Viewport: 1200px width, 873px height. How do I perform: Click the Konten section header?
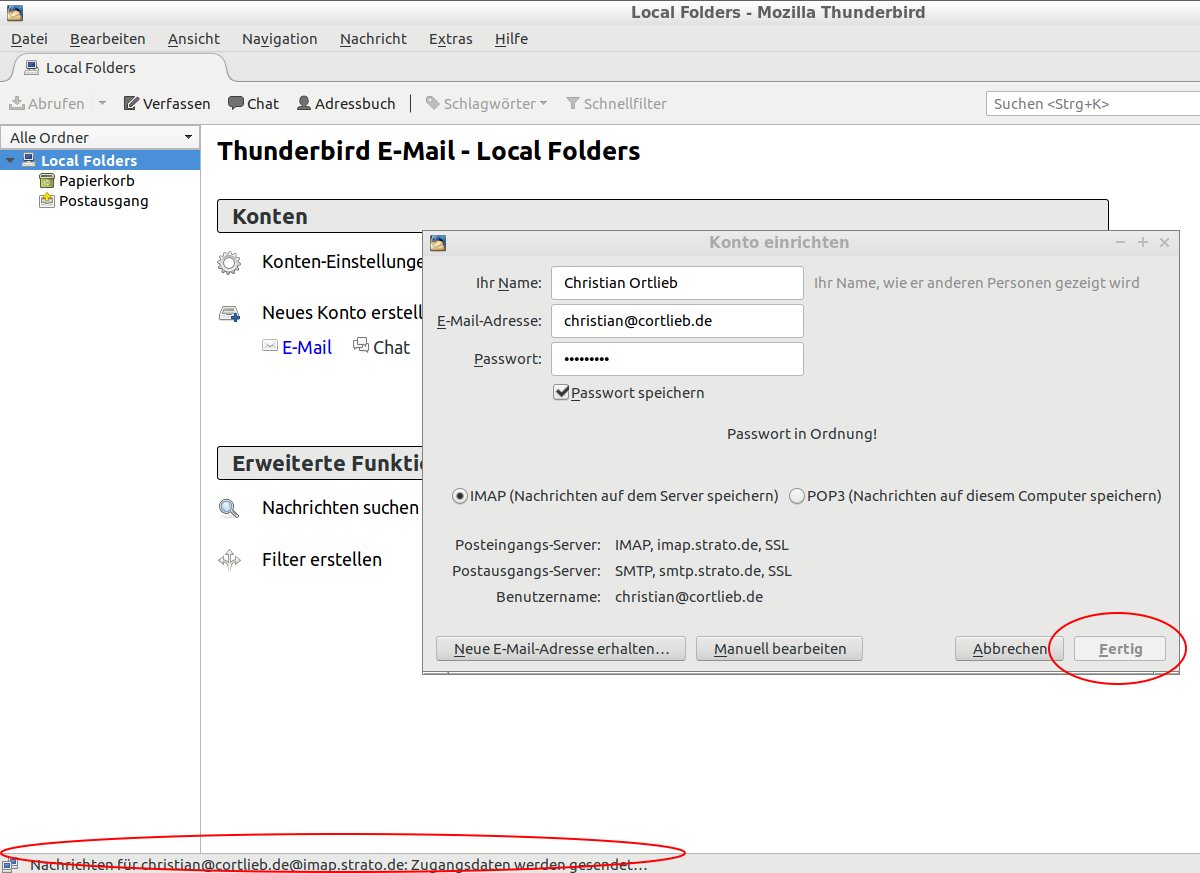663,216
